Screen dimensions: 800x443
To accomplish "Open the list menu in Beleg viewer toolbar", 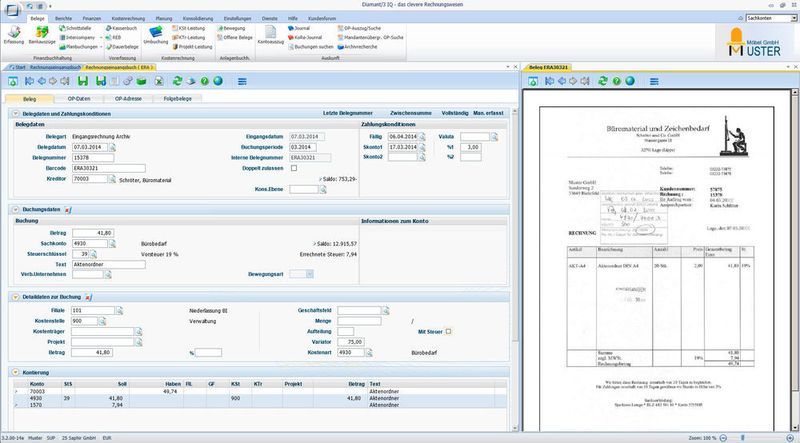I will [x=654, y=81].
